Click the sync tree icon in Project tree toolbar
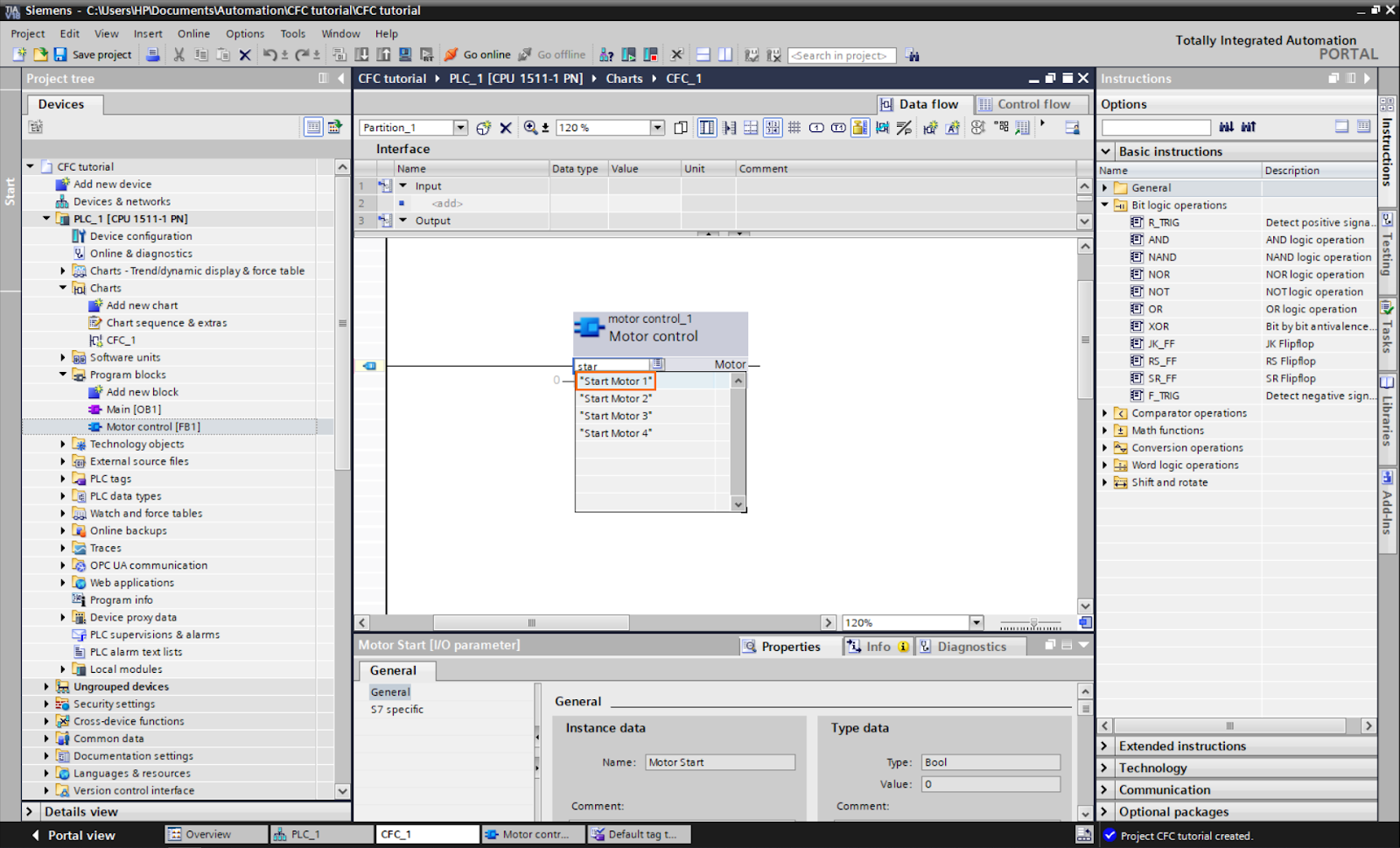Image resolution: width=1400 pixels, height=848 pixels. click(x=335, y=127)
